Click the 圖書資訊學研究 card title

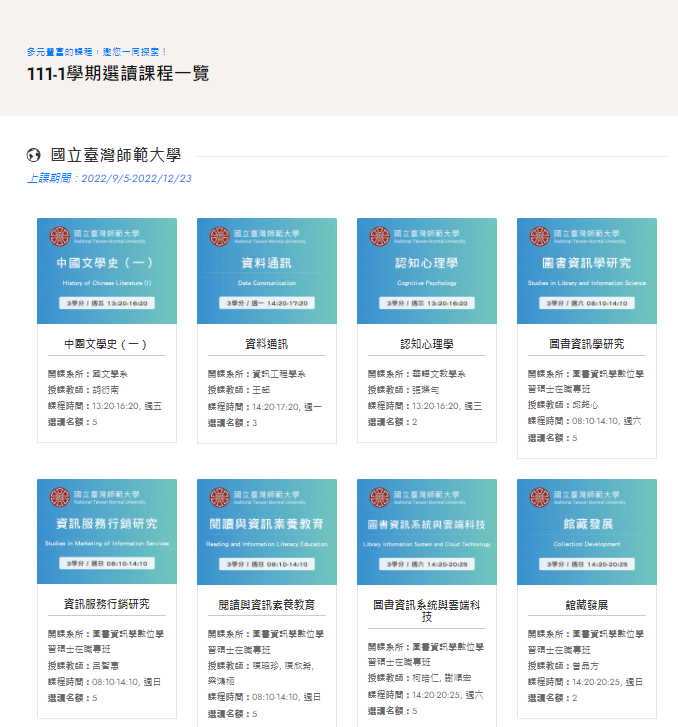587,344
